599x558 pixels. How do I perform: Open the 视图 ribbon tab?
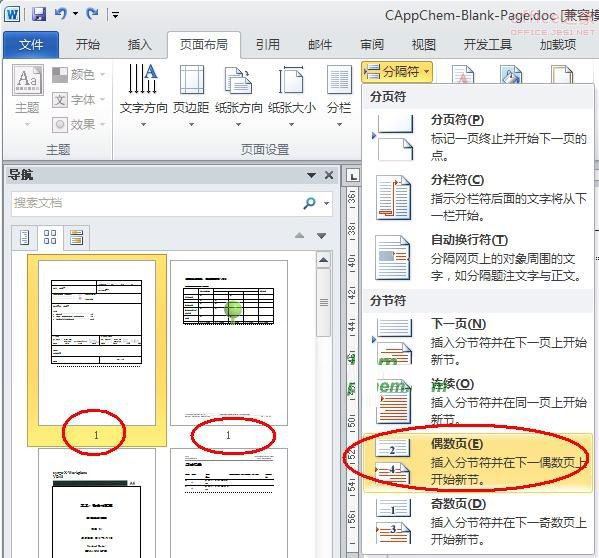click(423, 45)
